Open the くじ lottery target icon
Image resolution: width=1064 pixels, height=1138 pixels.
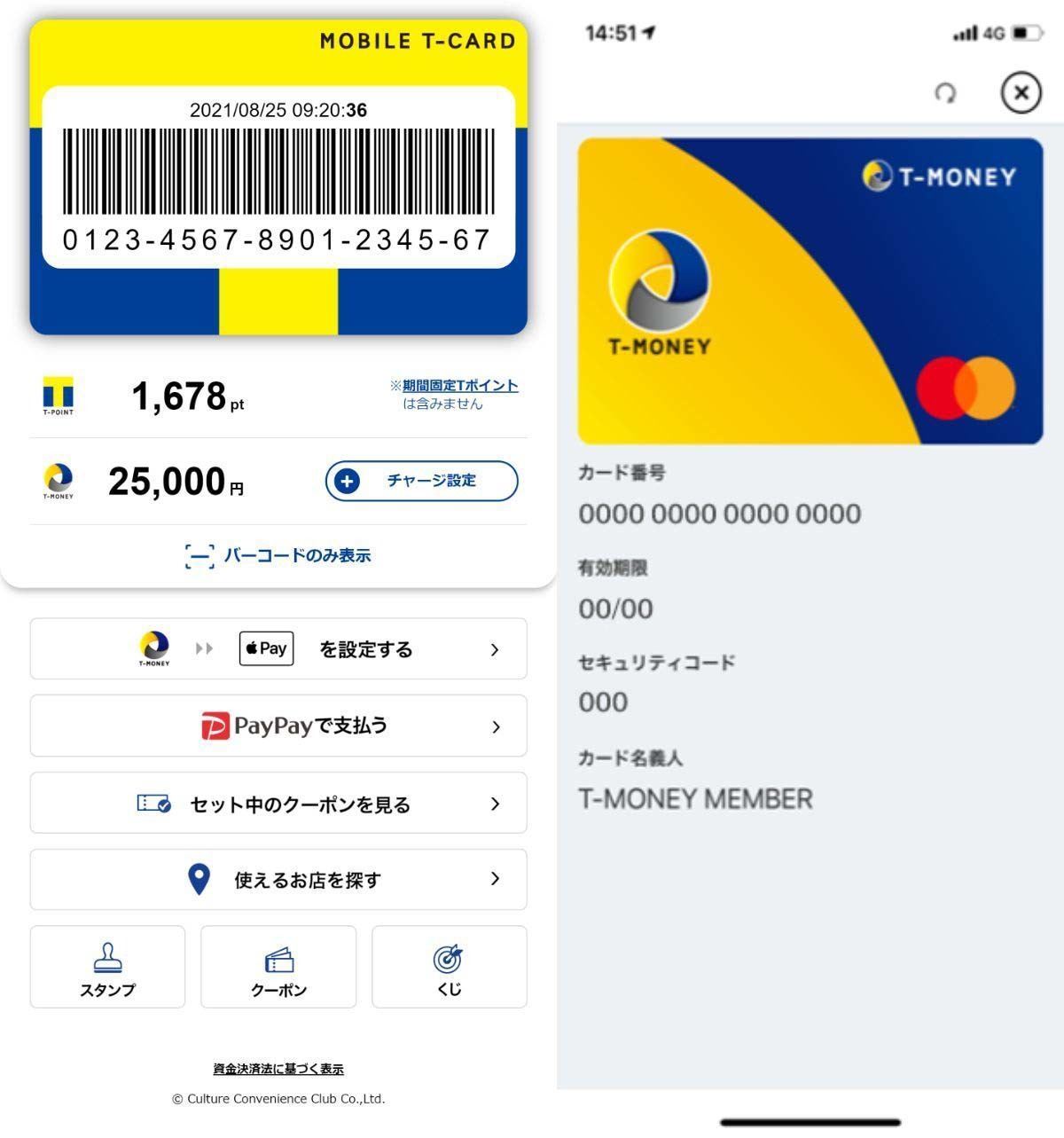point(449,967)
